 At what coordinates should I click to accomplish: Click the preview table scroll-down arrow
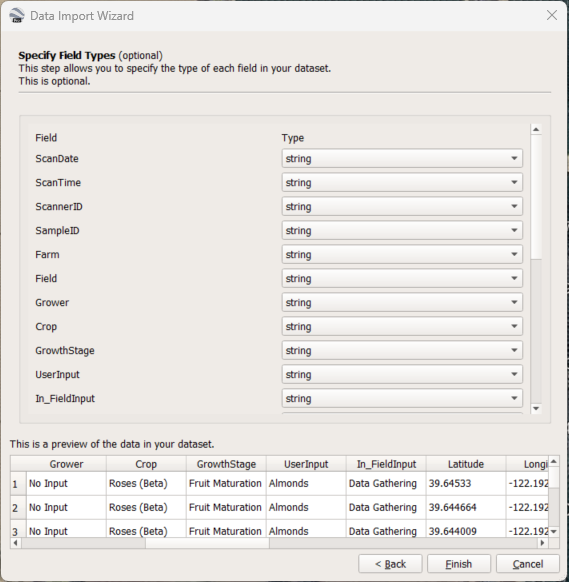pos(554,532)
